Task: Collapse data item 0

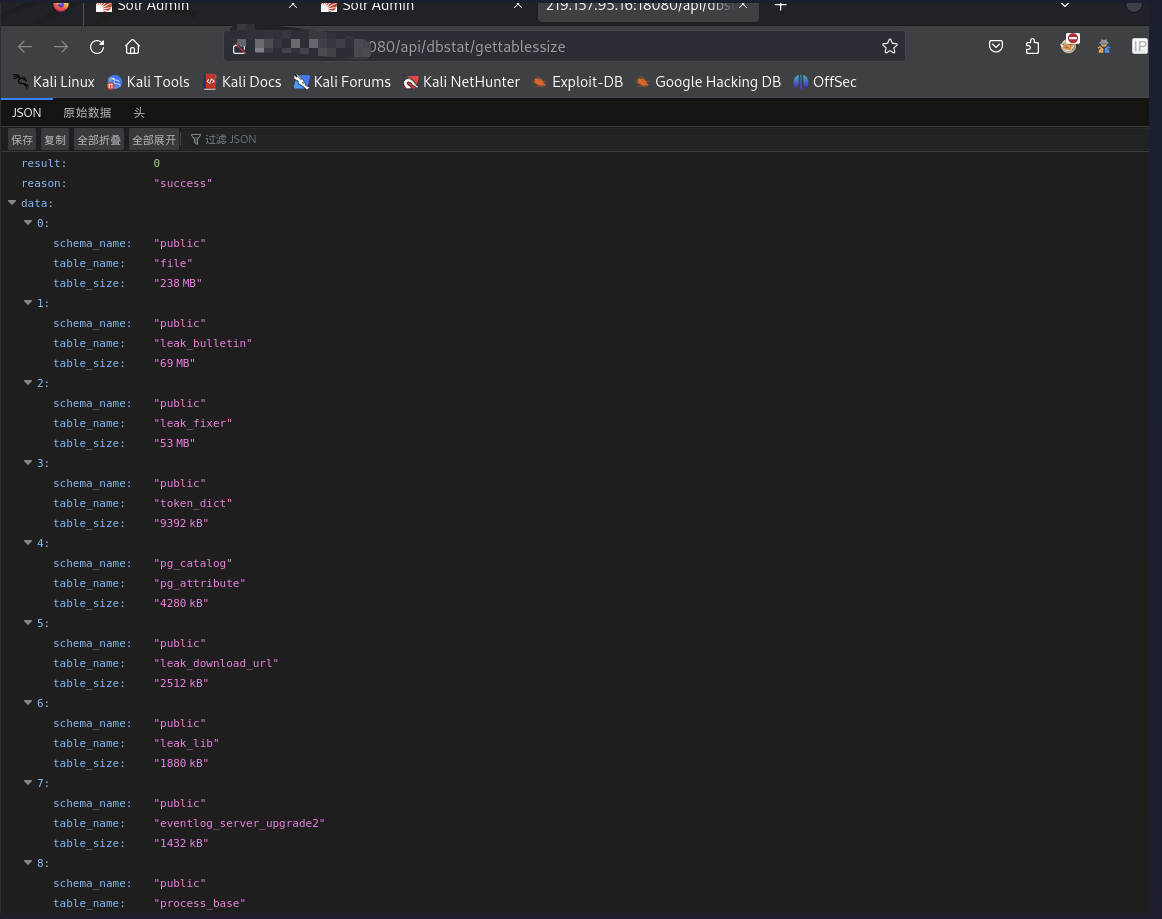Action: coord(28,222)
